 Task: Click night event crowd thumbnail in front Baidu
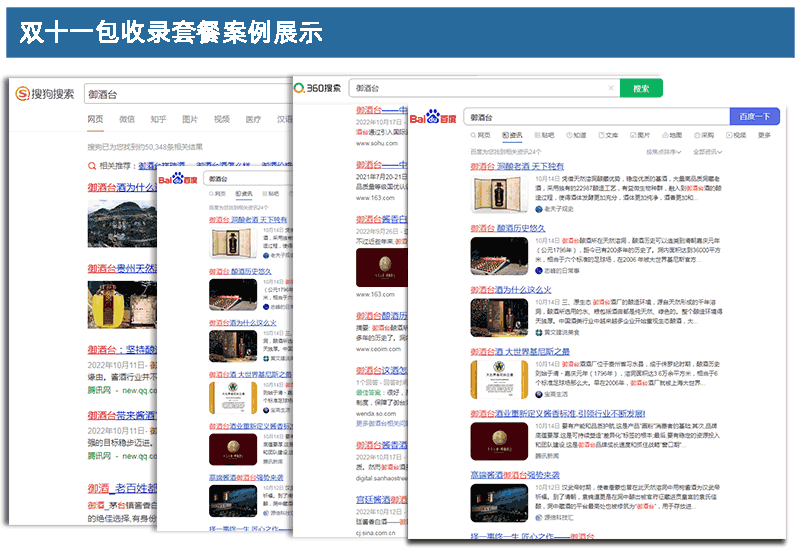499,256
